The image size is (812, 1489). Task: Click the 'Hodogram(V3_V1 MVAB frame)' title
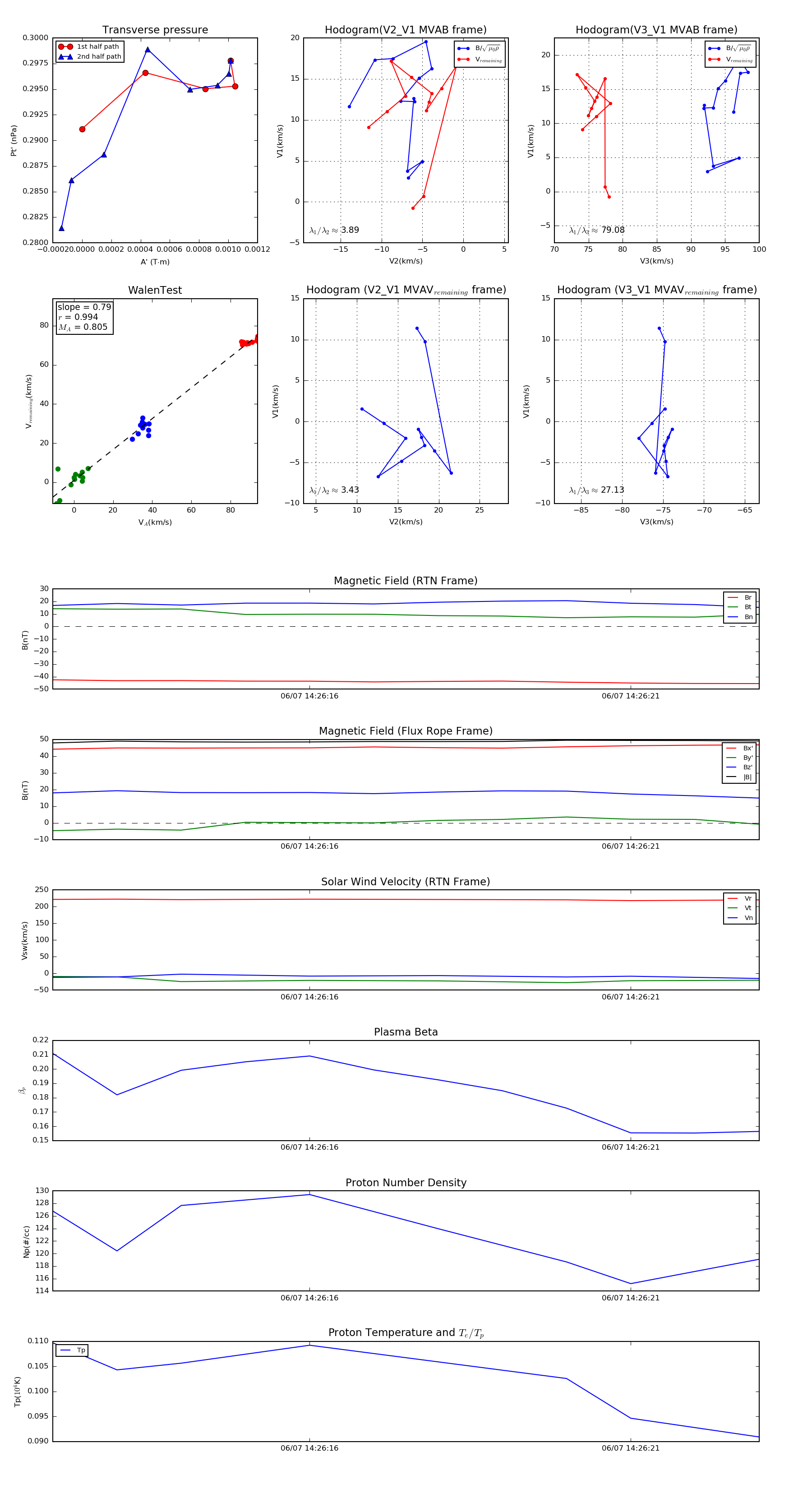pos(656,30)
